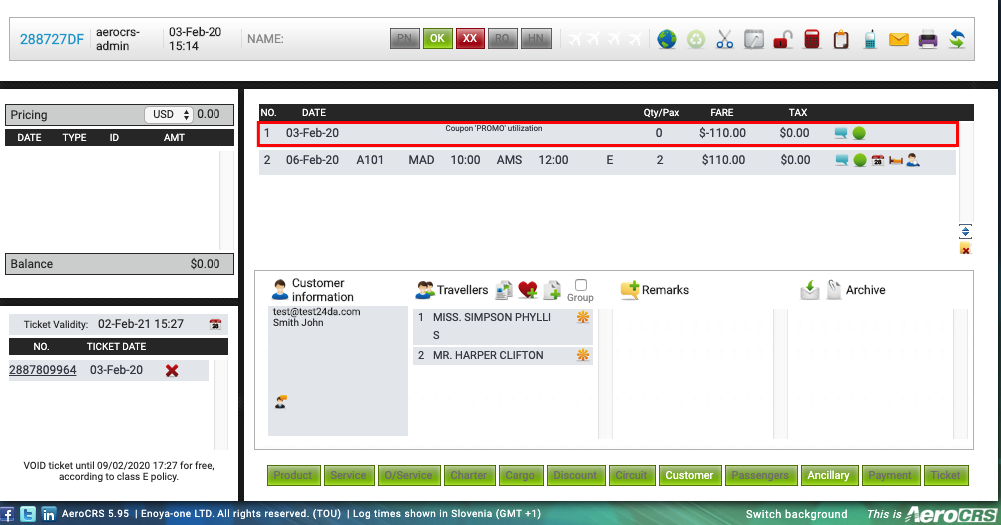Add a remark with yellow bubble plus icon
This screenshot has width=1001, height=525.
pos(629,290)
